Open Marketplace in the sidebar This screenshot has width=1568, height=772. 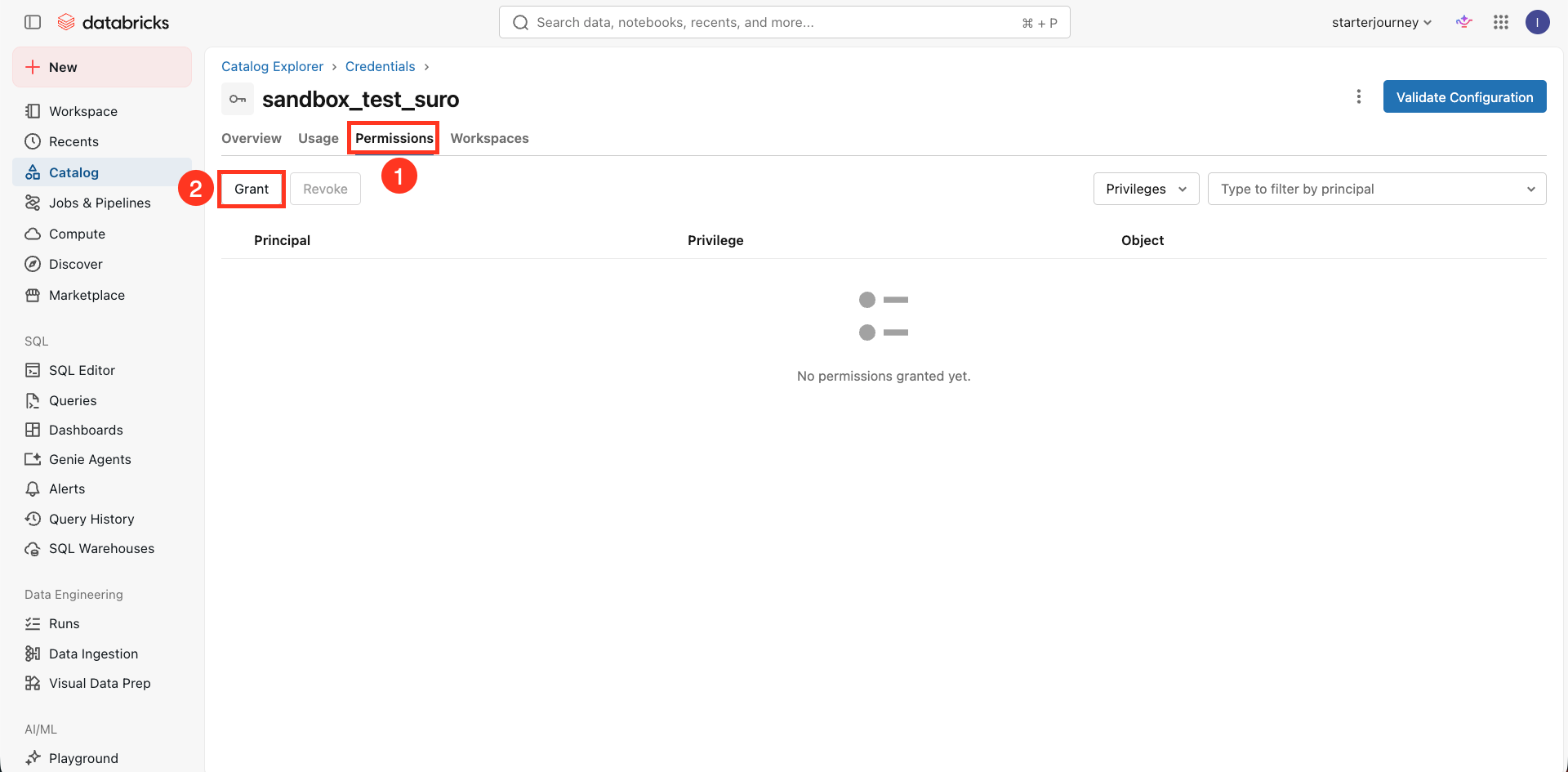pos(102,295)
